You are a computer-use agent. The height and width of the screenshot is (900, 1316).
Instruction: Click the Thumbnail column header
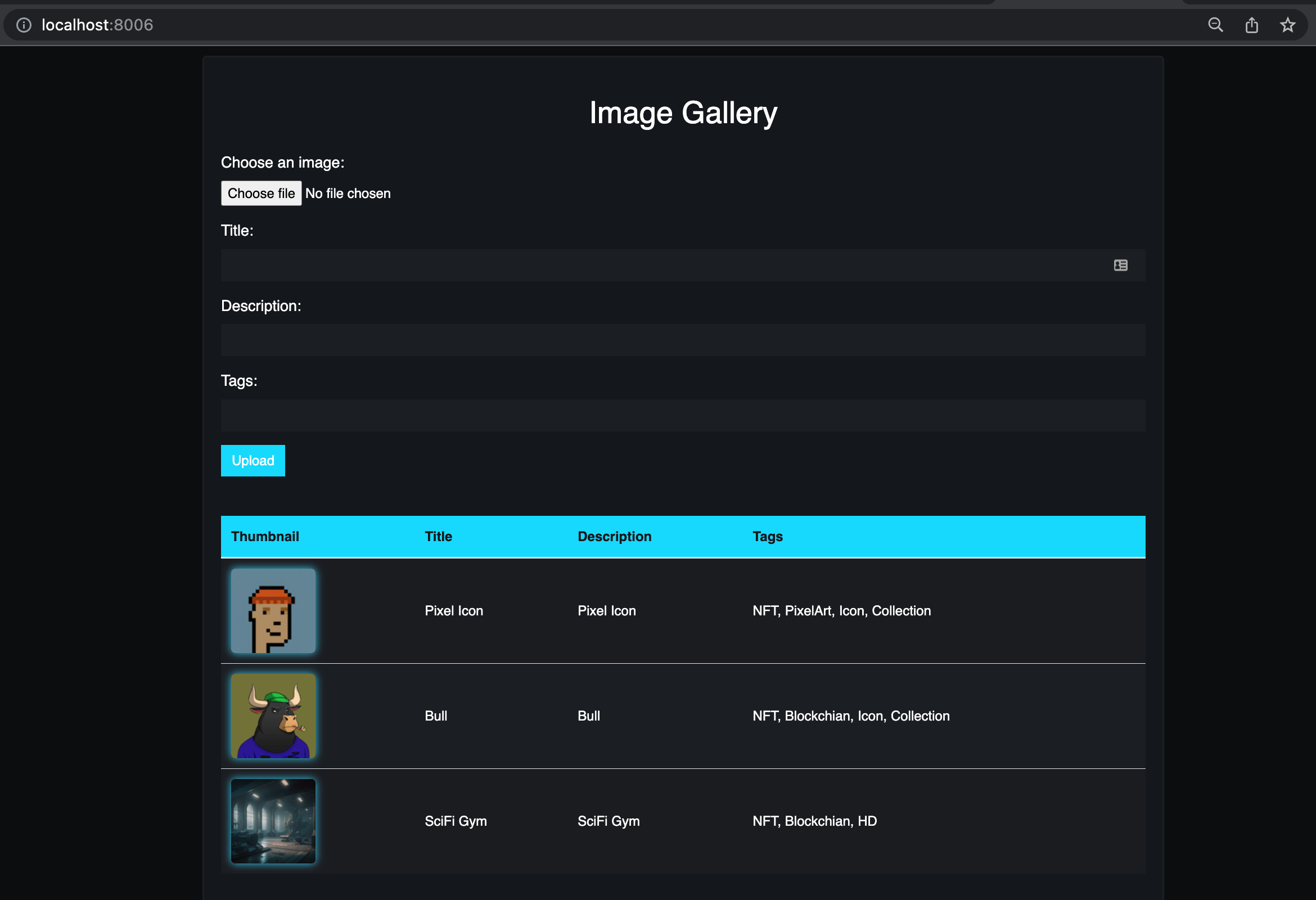(265, 537)
